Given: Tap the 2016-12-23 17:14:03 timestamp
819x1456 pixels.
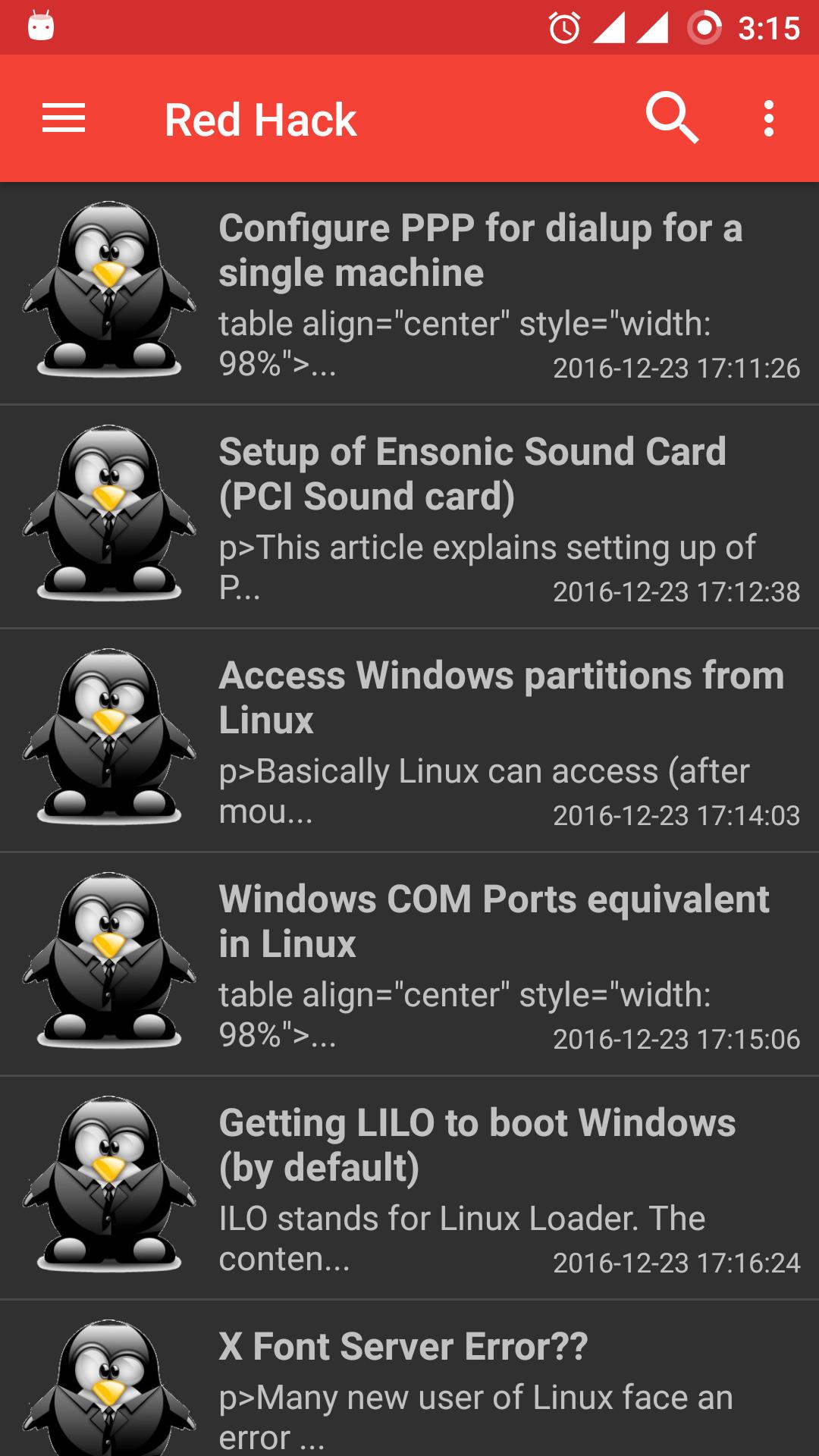Looking at the screenshot, I should (x=676, y=816).
